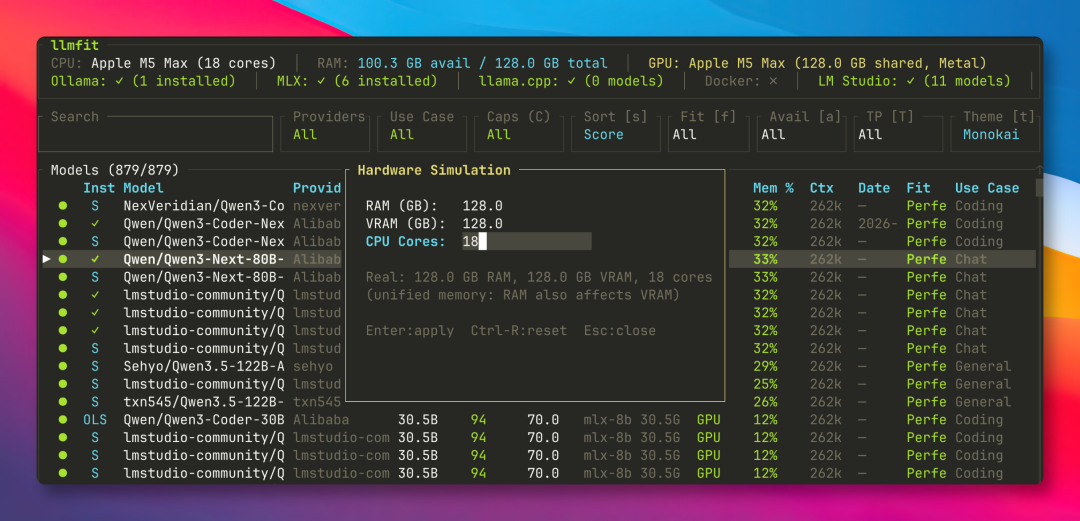1080x521 pixels.
Task: Click the checkmark next to llama.cpp
Action: (572, 81)
